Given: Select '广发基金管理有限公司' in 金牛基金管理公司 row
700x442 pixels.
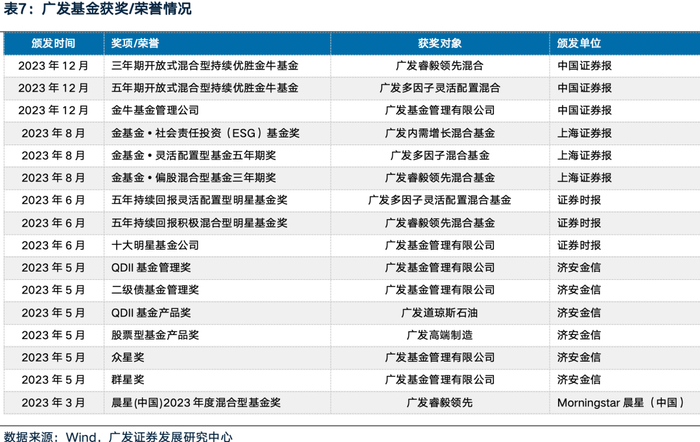Looking at the screenshot, I should point(440,110).
